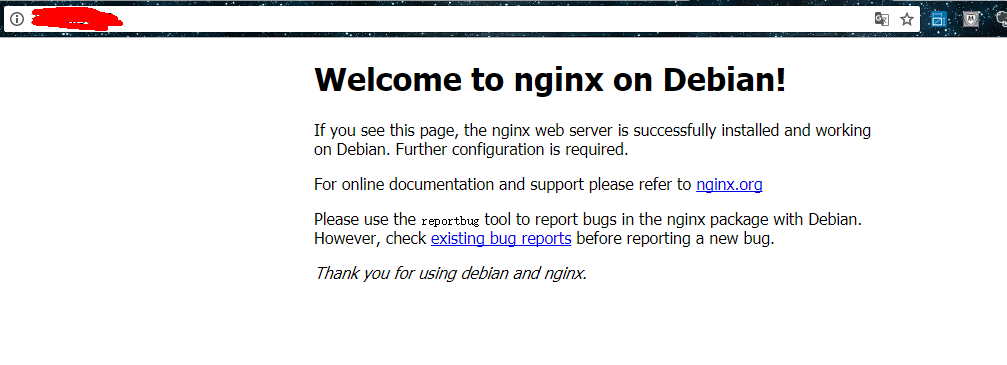1007x365 pixels.
Task: Bookmark this page with the star icon
Action: 907,19
